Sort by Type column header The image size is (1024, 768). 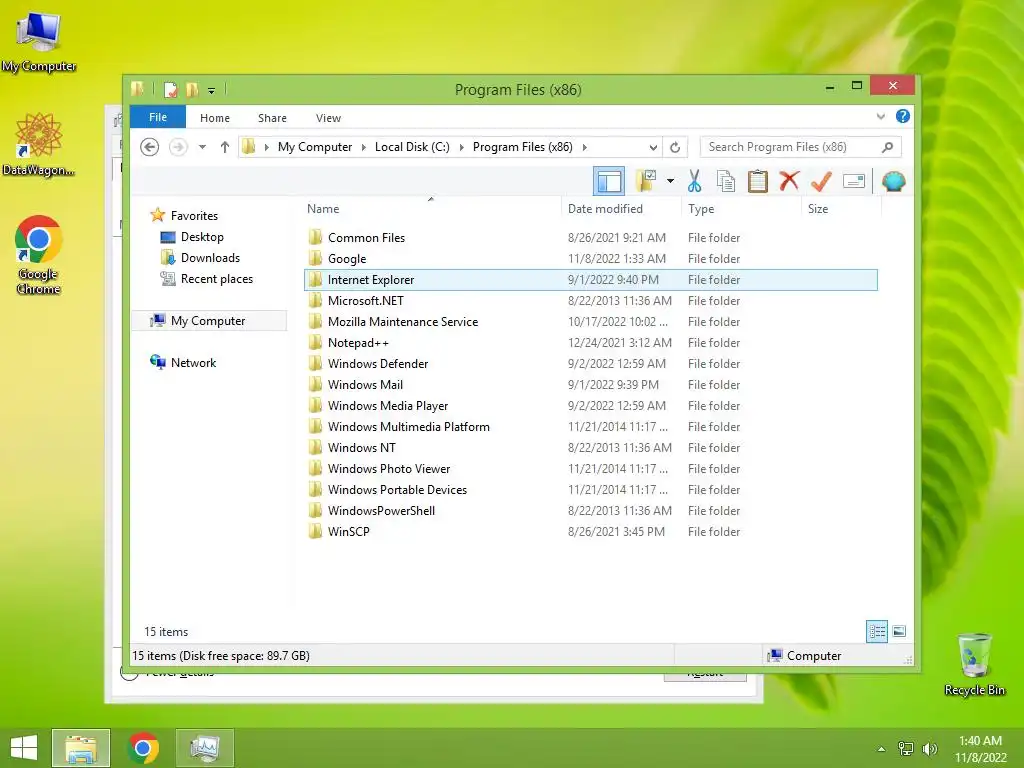[x=701, y=209]
